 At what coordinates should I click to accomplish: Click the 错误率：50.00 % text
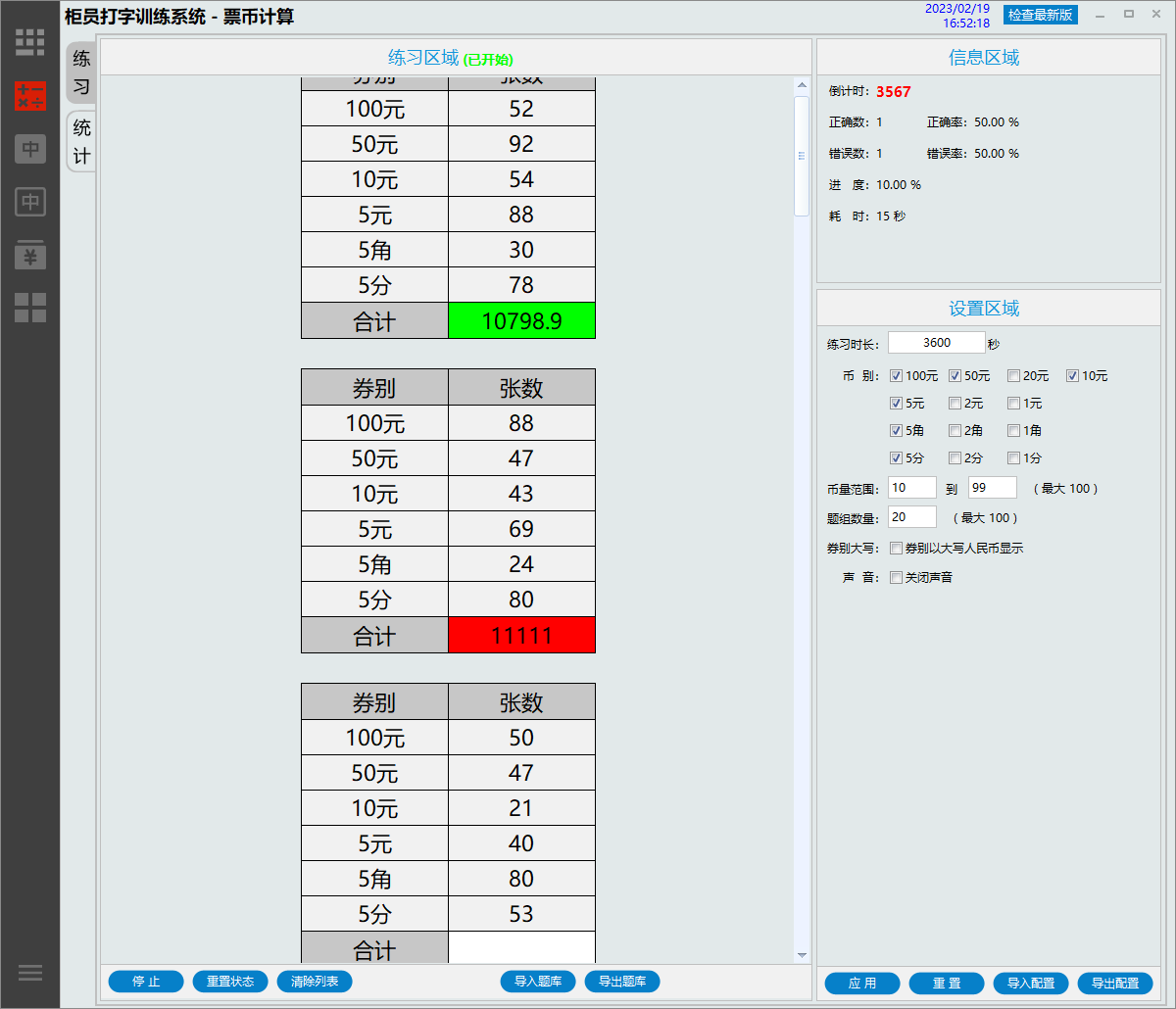[973, 154]
